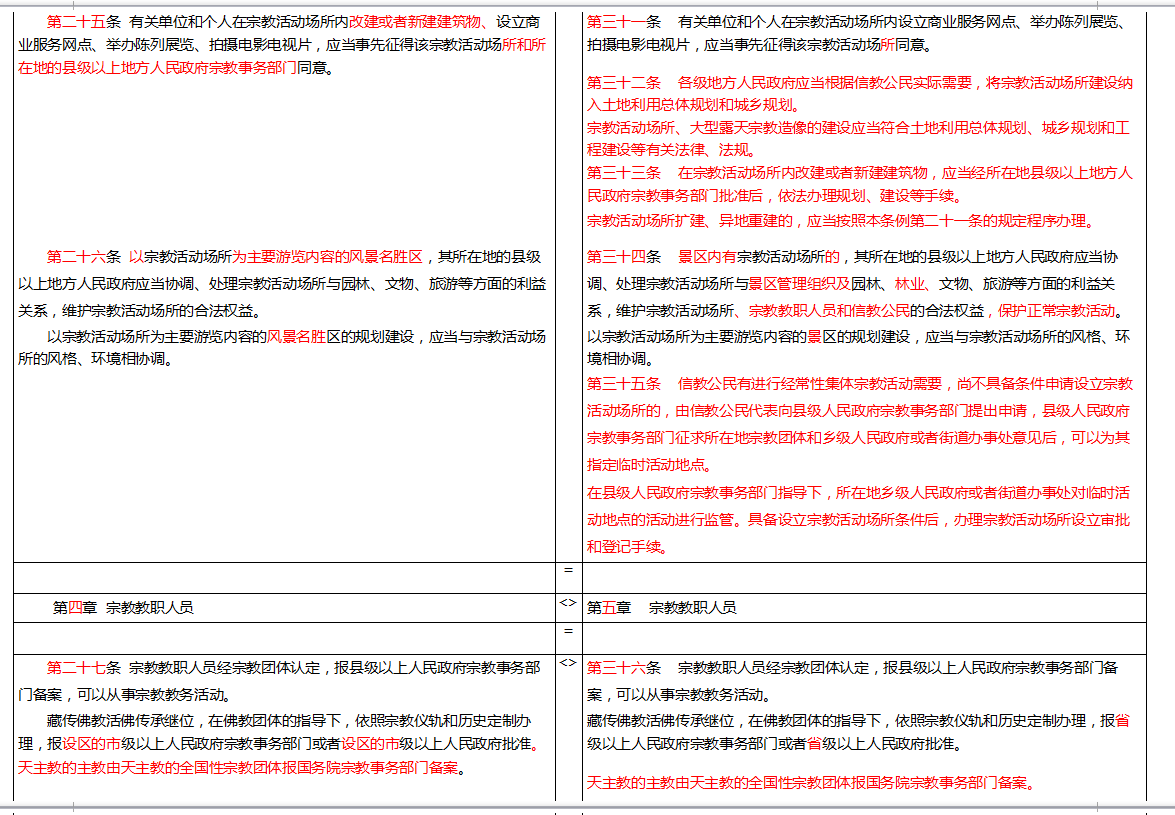This screenshot has width=1175, height=815.
Task: Click the red 第三十三条 article label
Action: coord(623,173)
